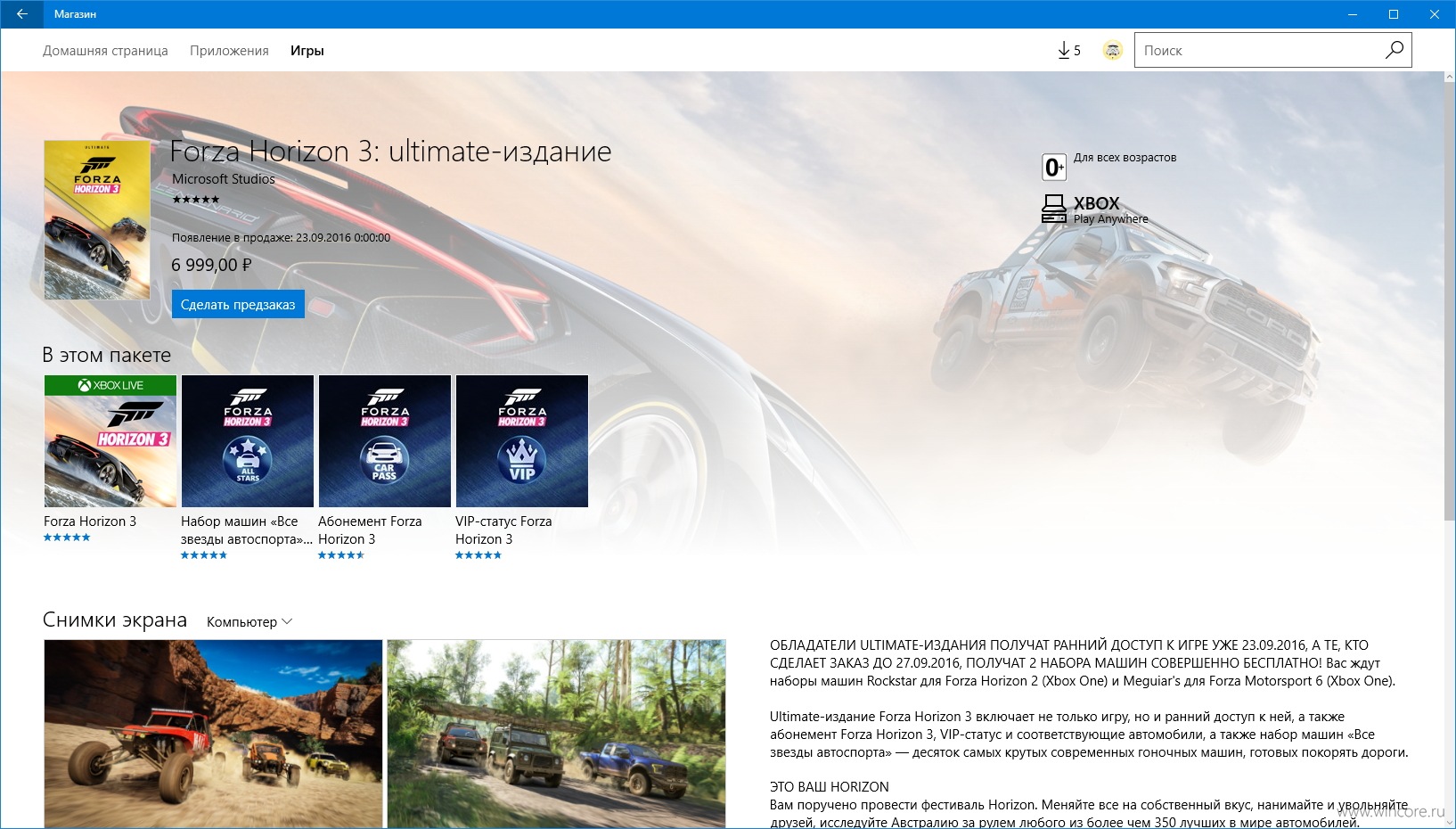Minimize the Магазин window

tap(1353, 14)
